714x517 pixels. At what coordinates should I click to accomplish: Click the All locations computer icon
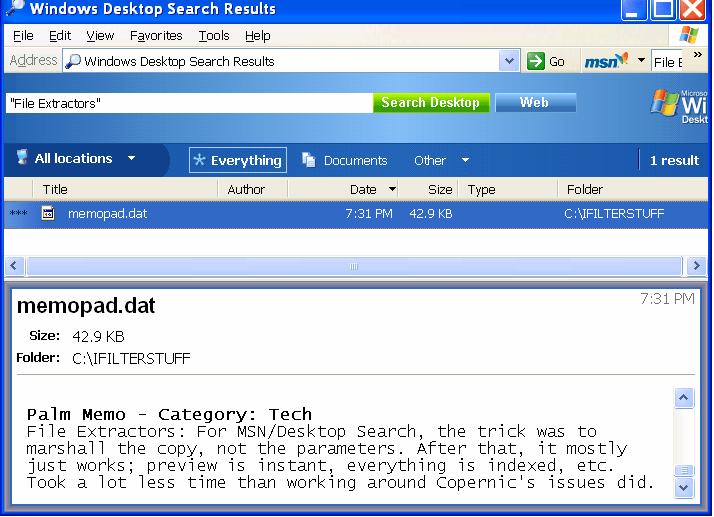coord(21,157)
